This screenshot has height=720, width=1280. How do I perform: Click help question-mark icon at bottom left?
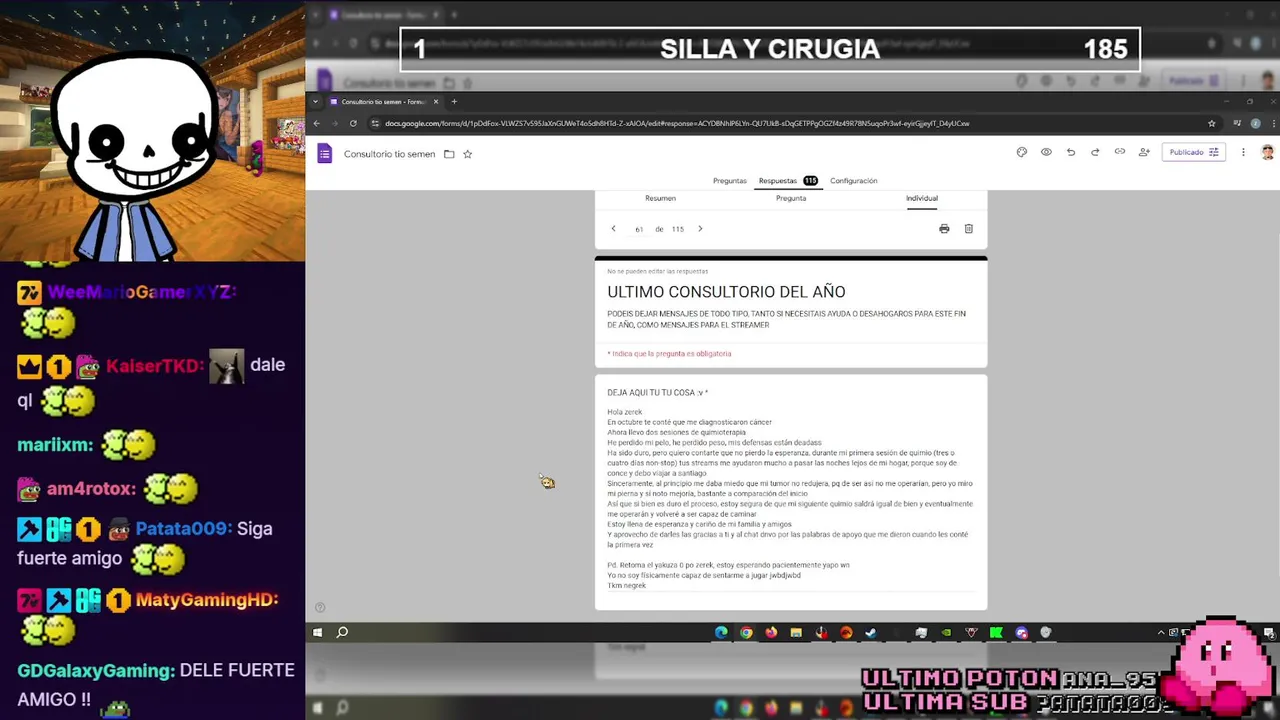click(x=320, y=607)
